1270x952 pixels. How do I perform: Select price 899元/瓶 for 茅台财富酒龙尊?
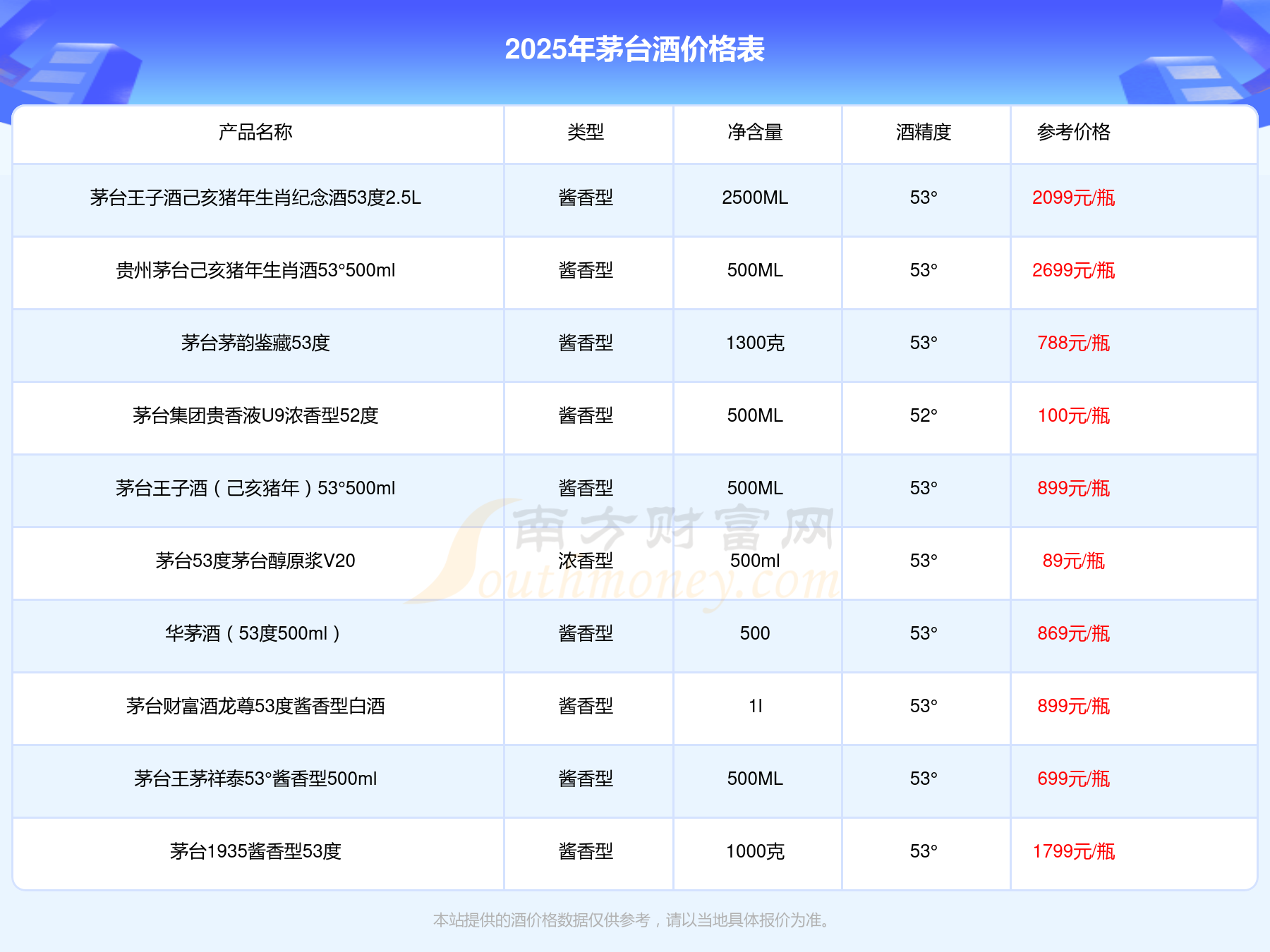pos(1074,706)
